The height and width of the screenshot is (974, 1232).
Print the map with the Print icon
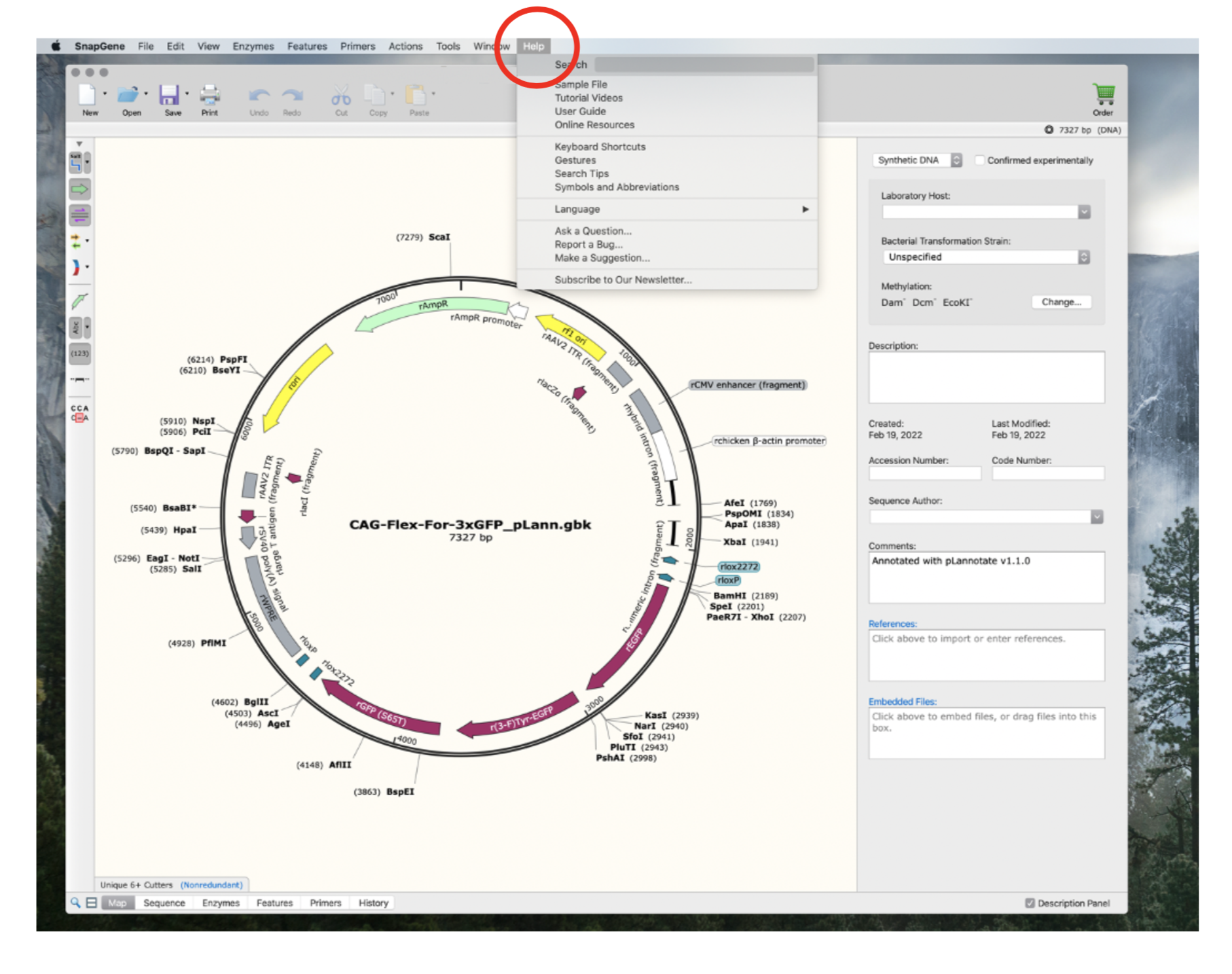tap(209, 96)
